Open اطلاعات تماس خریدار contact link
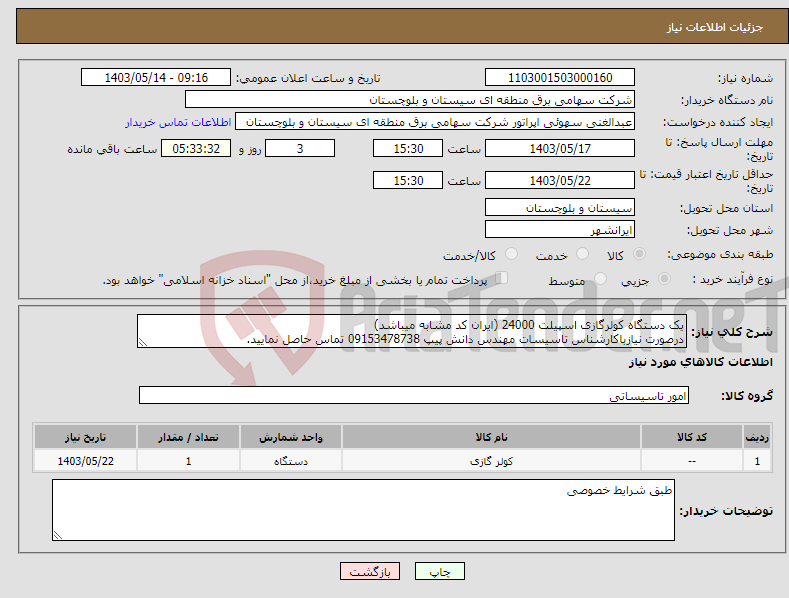The width and height of the screenshot is (789, 598). click(178, 122)
